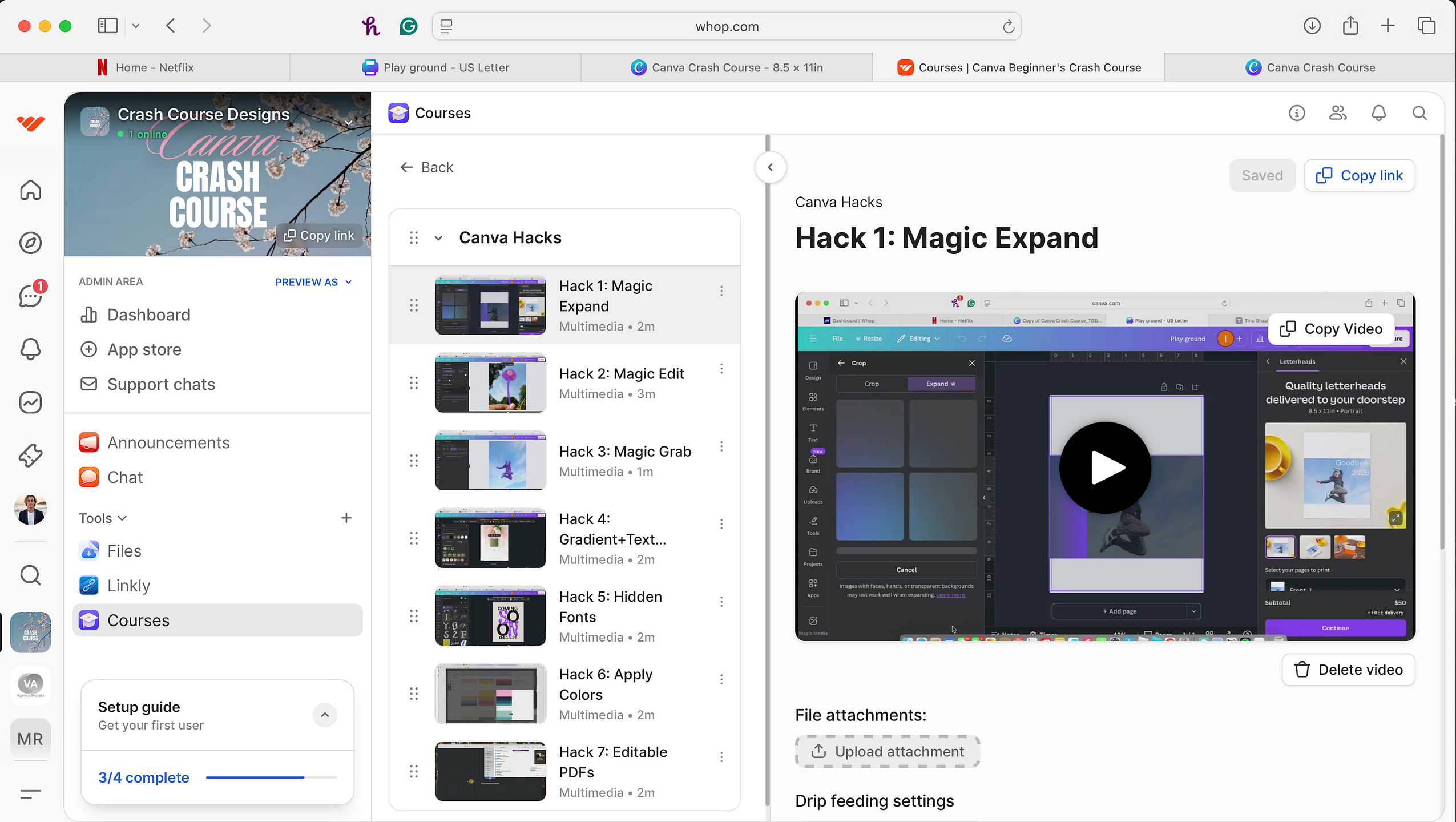Click Delete video button
1456x822 pixels.
tap(1348, 670)
